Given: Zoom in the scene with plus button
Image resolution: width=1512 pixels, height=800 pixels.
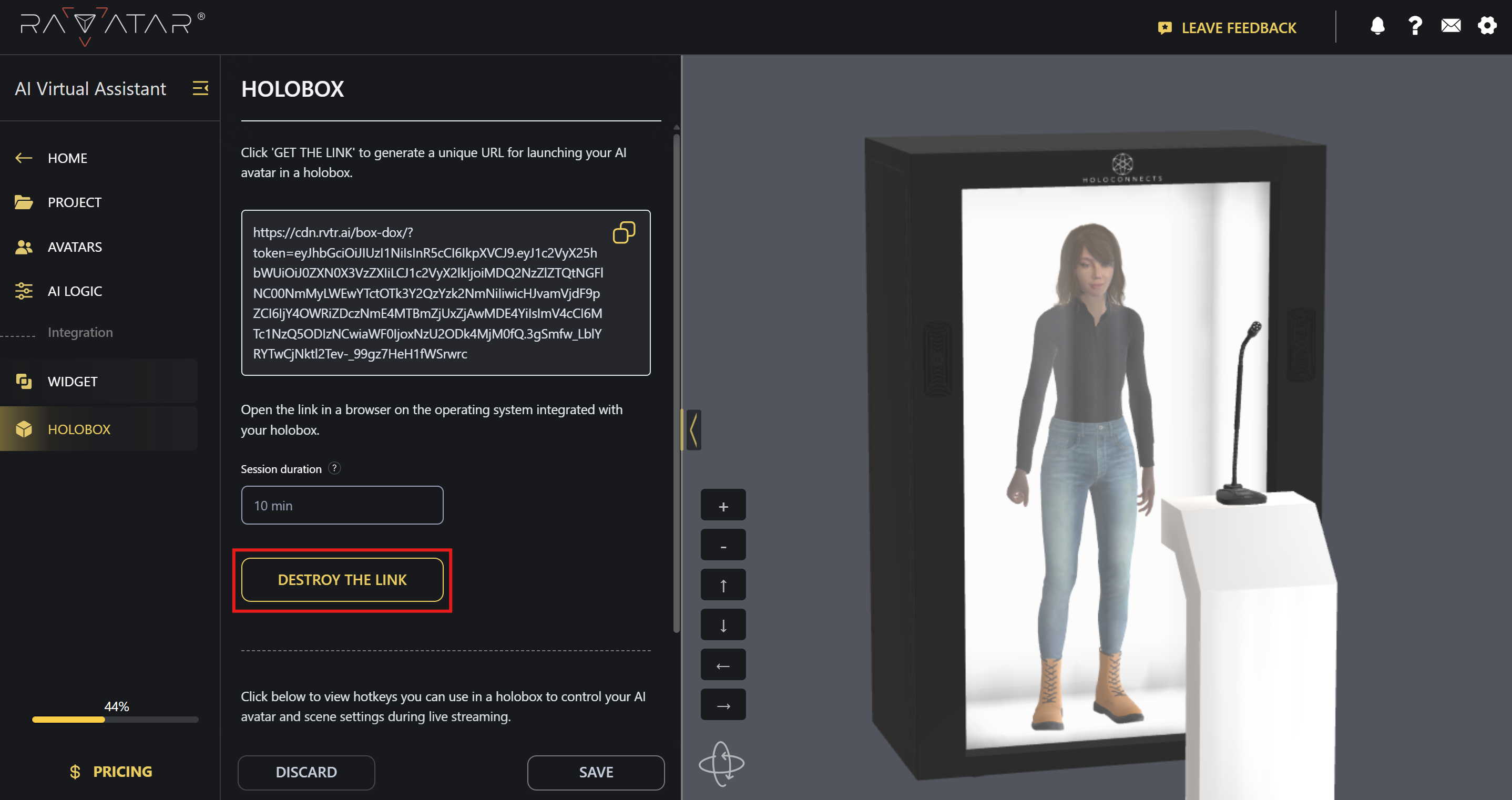Looking at the screenshot, I should (723, 505).
